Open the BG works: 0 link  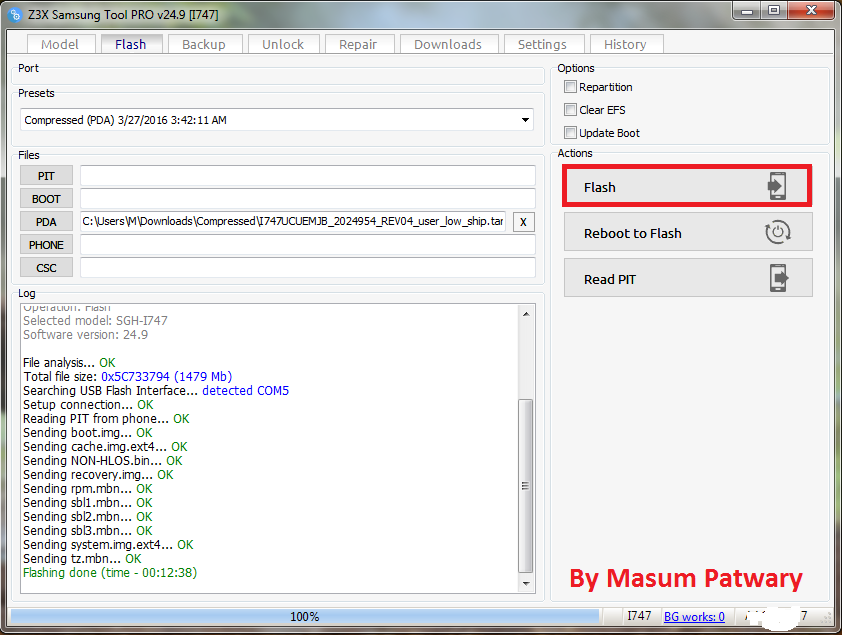click(x=694, y=617)
